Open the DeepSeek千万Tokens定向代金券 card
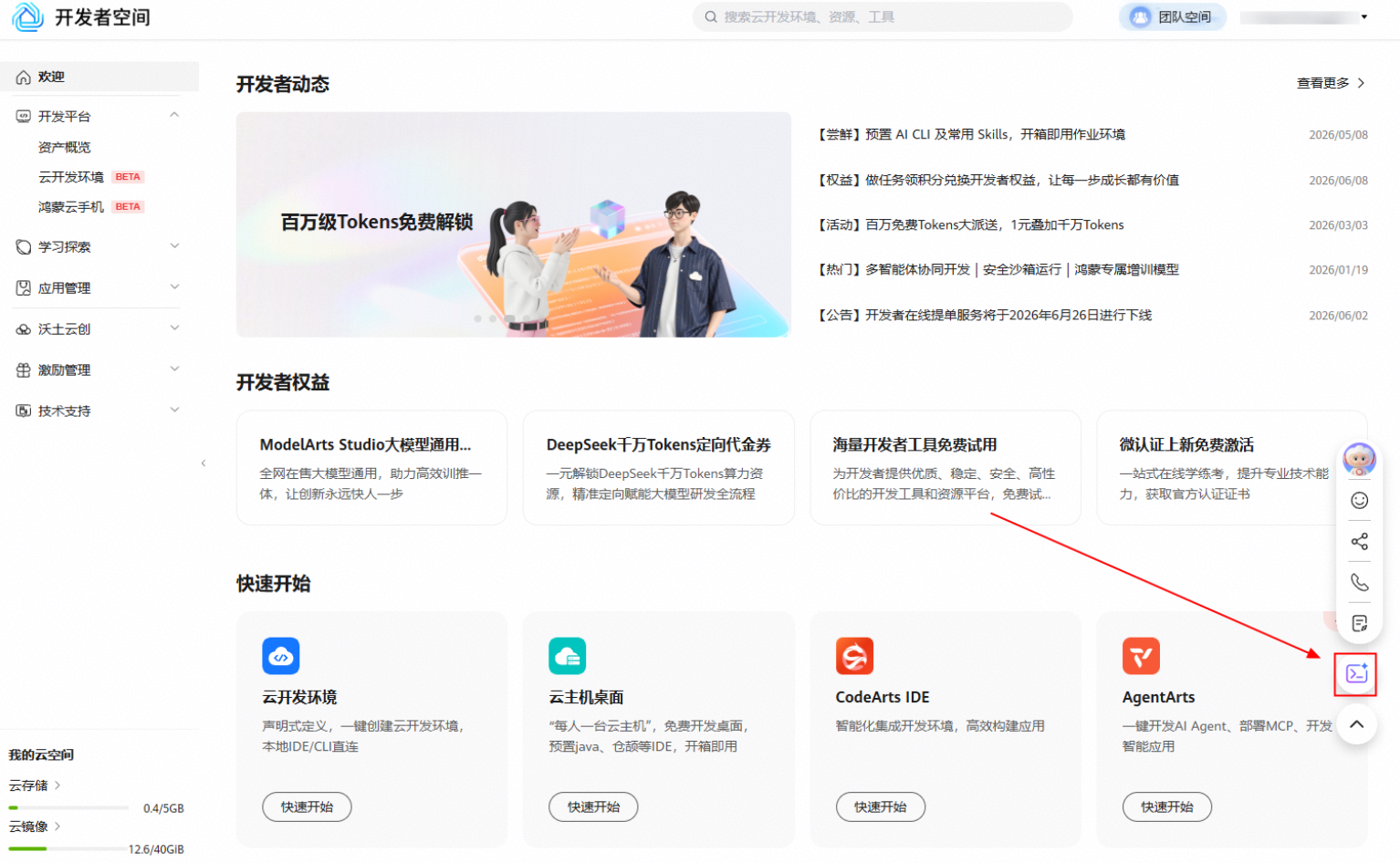Image resolution: width=1400 pixels, height=863 pixels. [659, 468]
